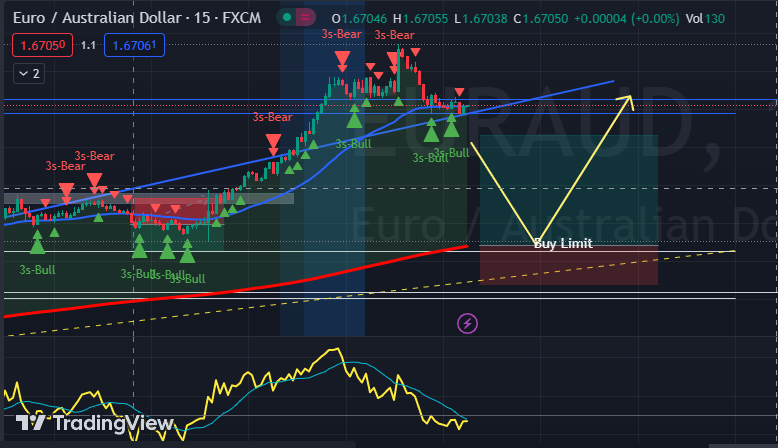Click the red sell price 1.67050 button

coord(43,45)
